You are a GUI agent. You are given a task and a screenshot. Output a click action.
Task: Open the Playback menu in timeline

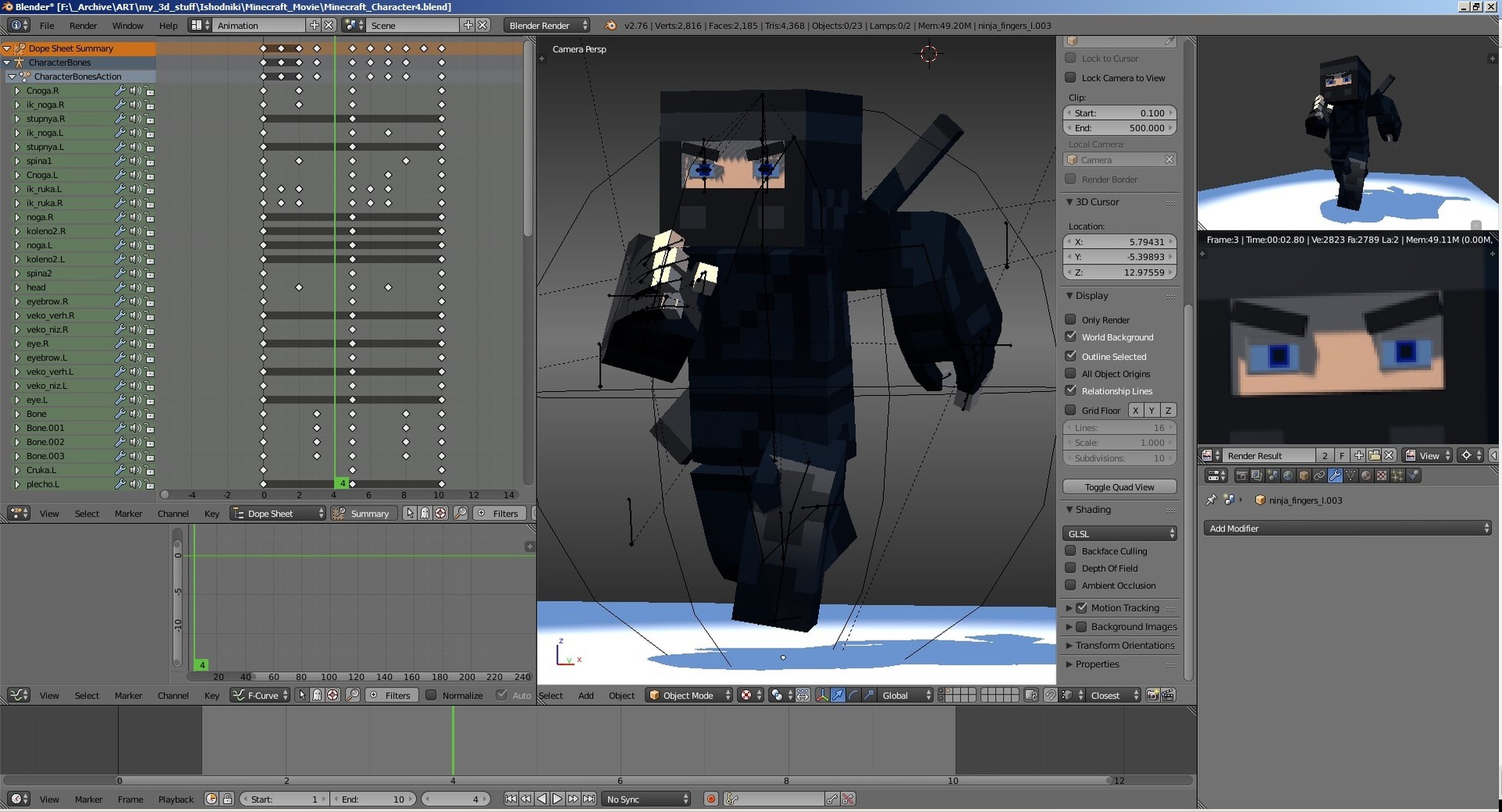tap(175, 799)
